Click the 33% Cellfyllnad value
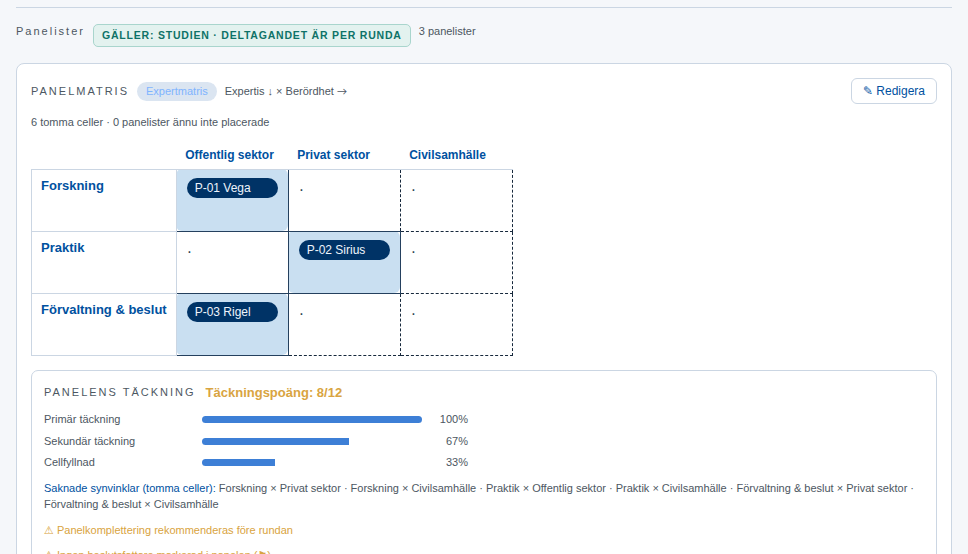This screenshot has width=968, height=554. pyautogui.click(x=457, y=463)
